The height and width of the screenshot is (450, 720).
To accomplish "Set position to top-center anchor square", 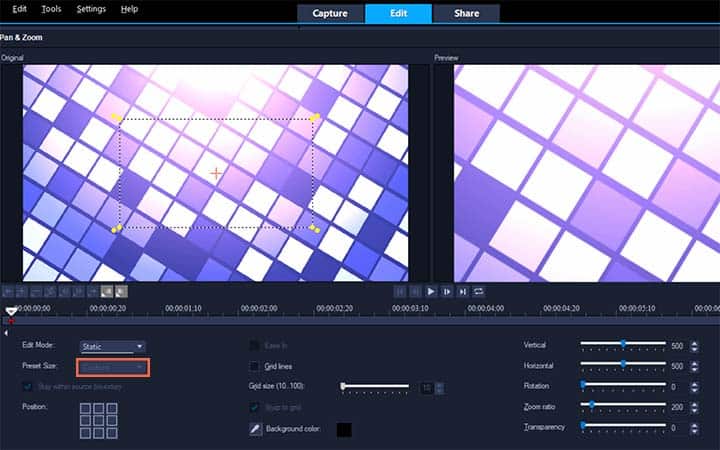I will pos(99,408).
